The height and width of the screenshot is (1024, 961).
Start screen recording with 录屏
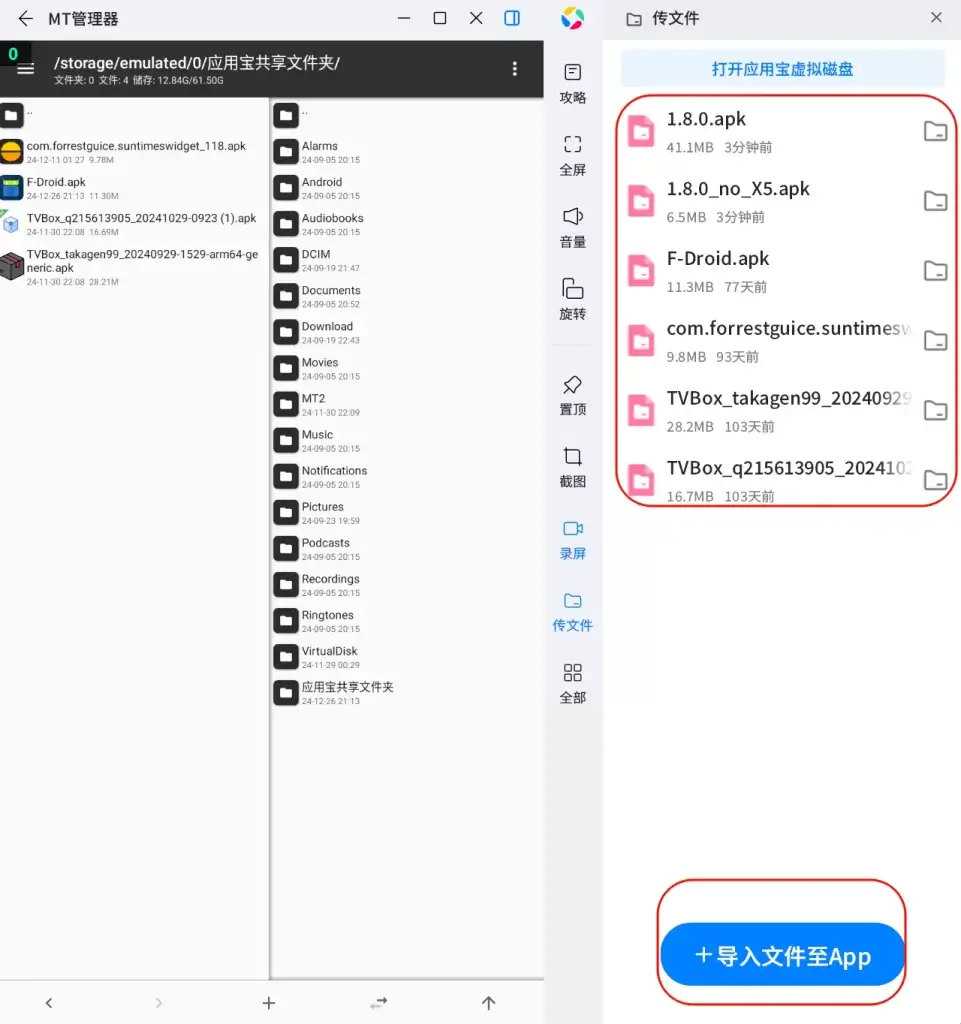573,540
